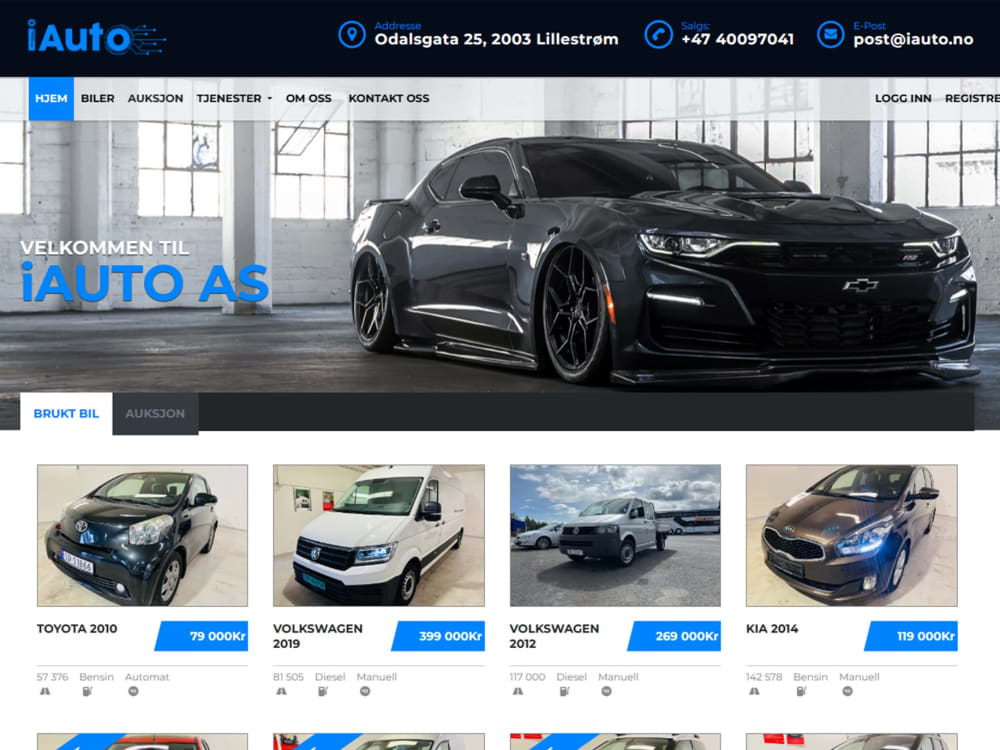This screenshot has width=1000, height=750.
Task: Click the 79 000Kr price tag
Action: point(202,636)
